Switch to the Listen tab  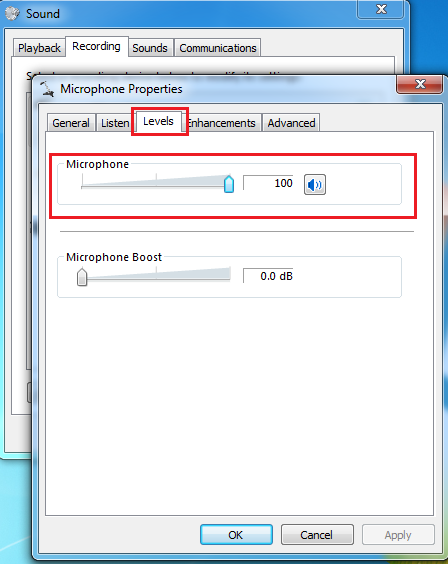(x=115, y=123)
